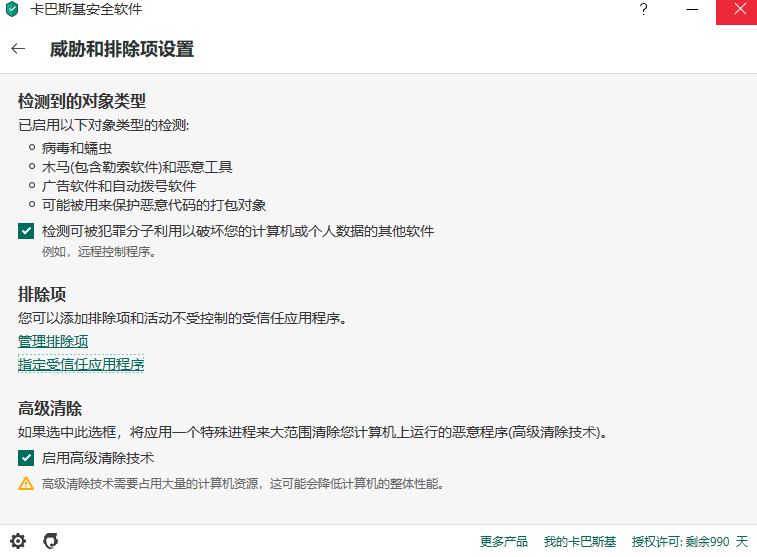Toggle the 启用高级清除技术 checkbox

tap(26, 458)
